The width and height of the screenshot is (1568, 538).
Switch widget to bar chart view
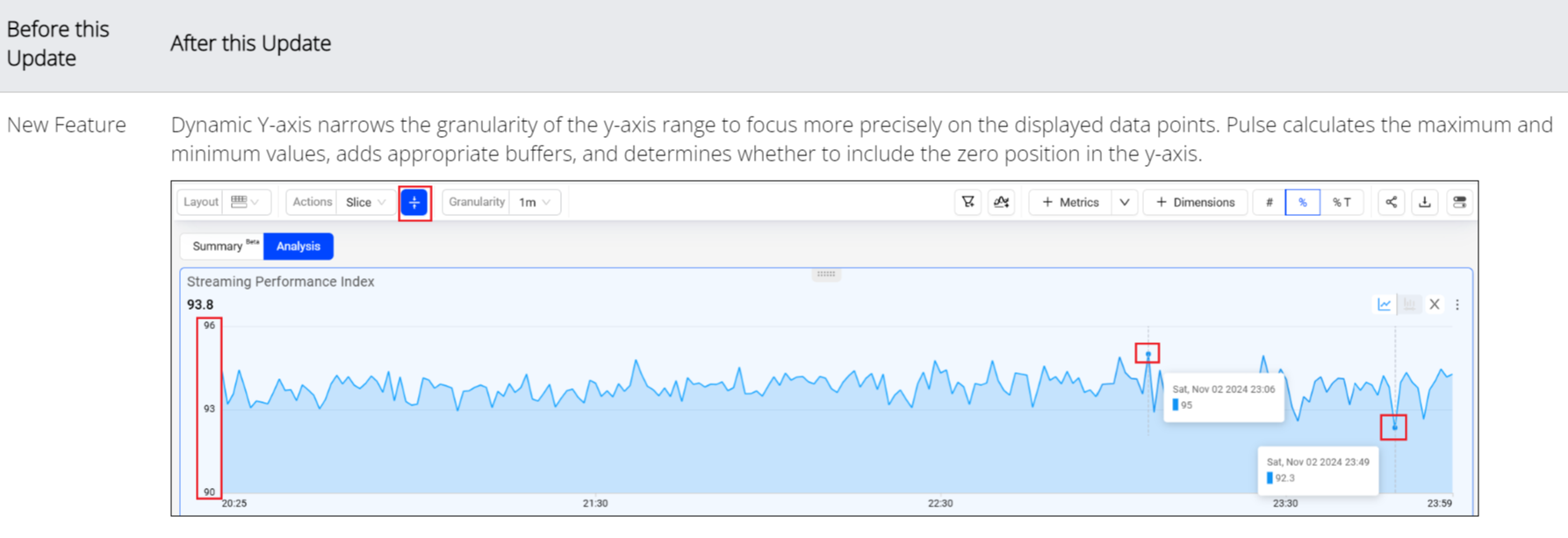tap(1409, 305)
